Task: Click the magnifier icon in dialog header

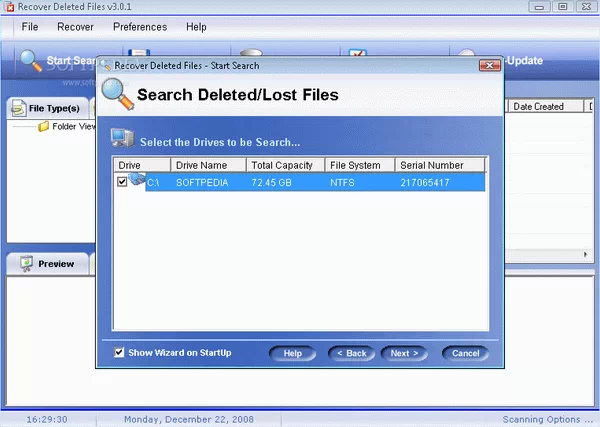Action: click(x=118, y=94)
